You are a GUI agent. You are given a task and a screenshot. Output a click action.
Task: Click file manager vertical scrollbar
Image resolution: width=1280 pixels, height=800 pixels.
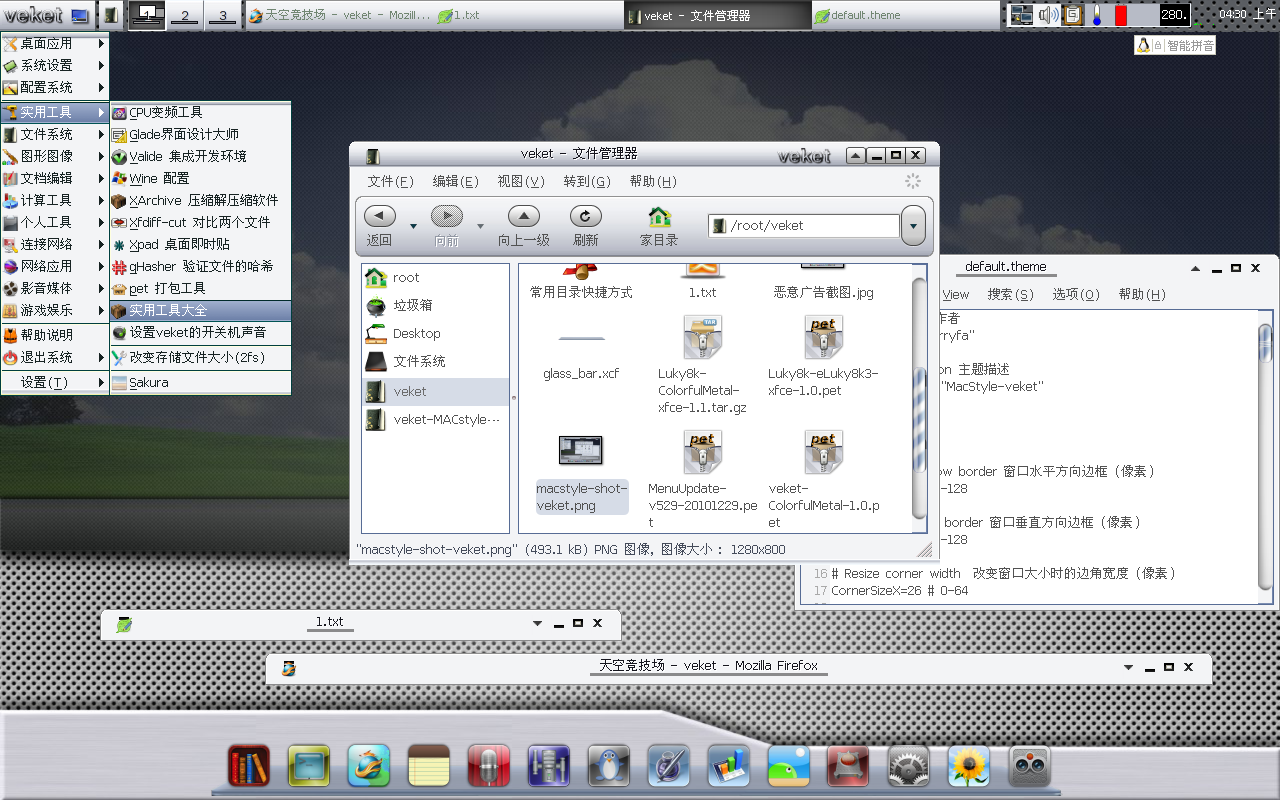[920, 400]
